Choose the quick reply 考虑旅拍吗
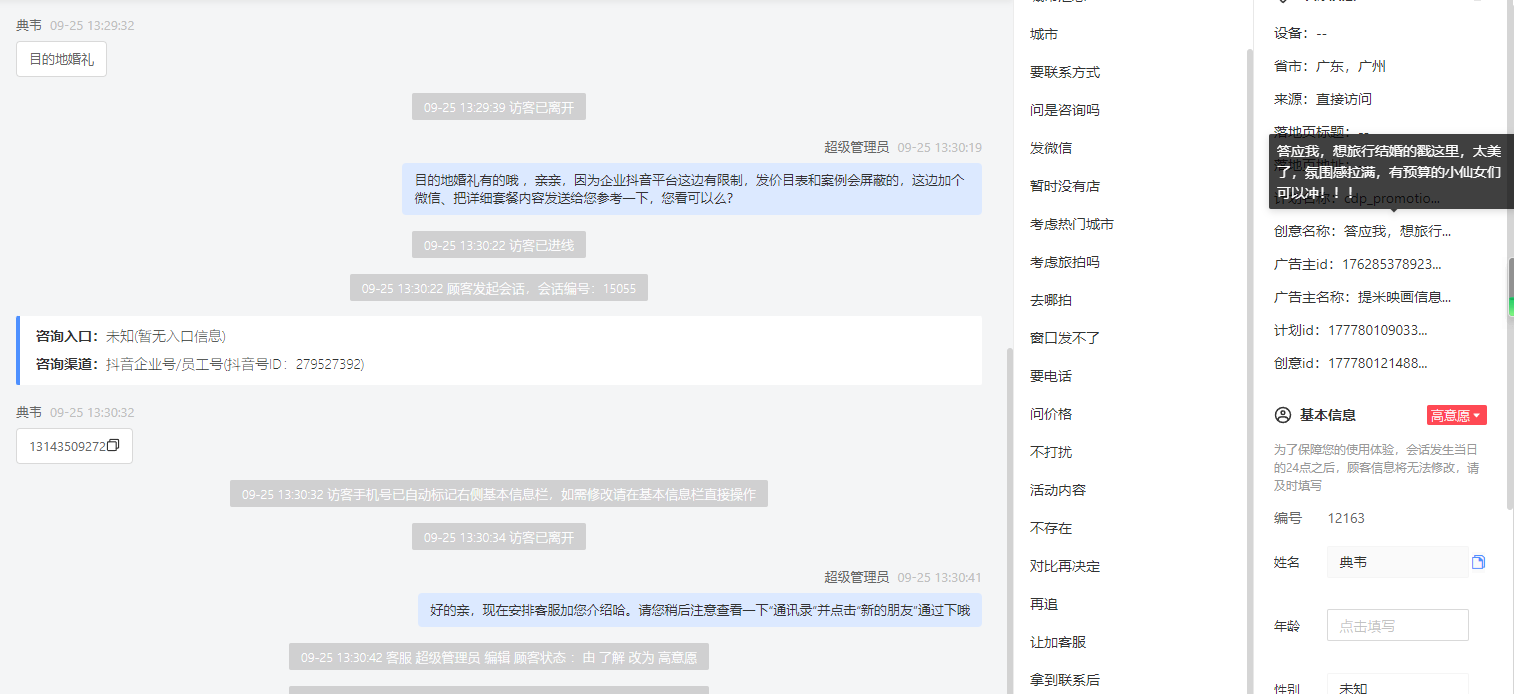Screen dimensions: 1514x694 coord(1065,262)
